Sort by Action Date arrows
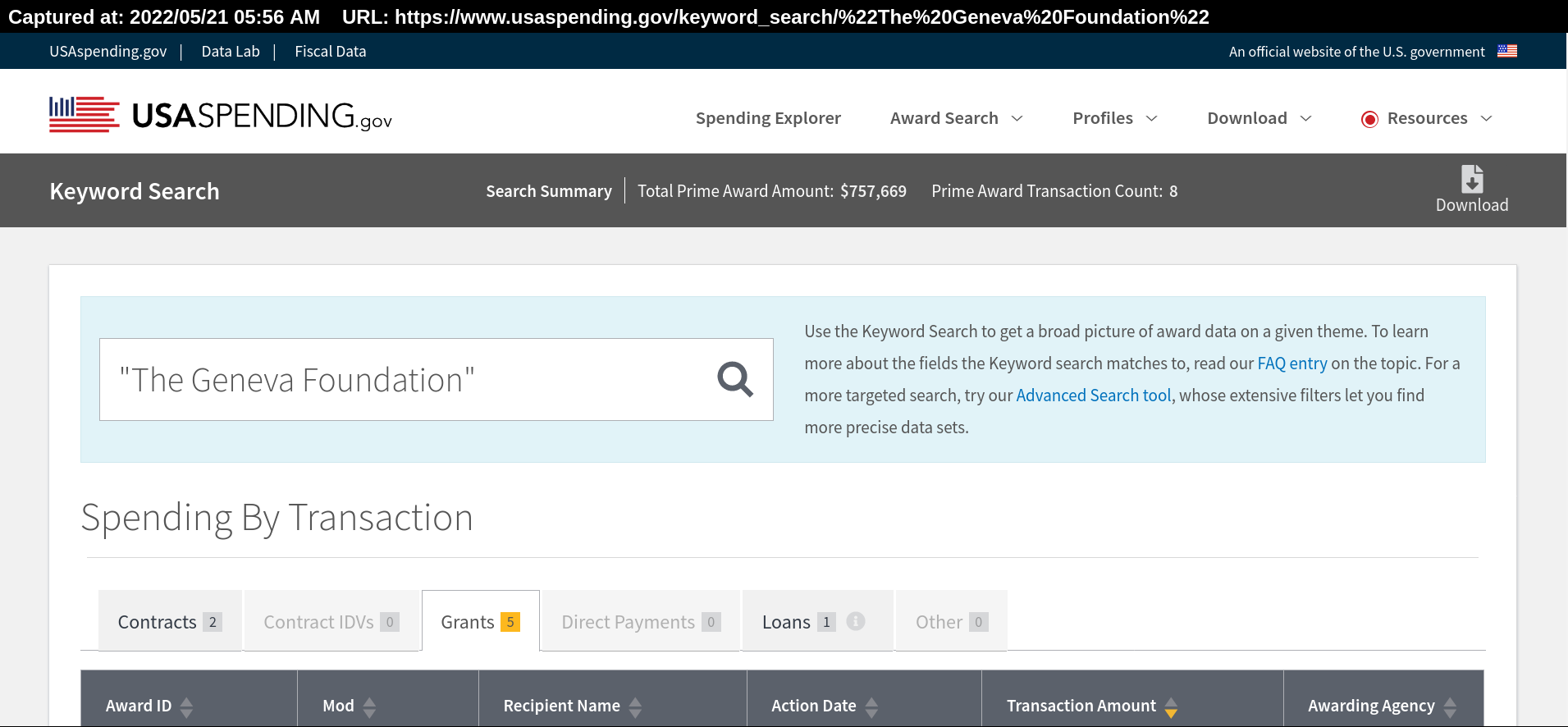Image resolution: width=1568 pixels, height=727 pixels. 871,706
